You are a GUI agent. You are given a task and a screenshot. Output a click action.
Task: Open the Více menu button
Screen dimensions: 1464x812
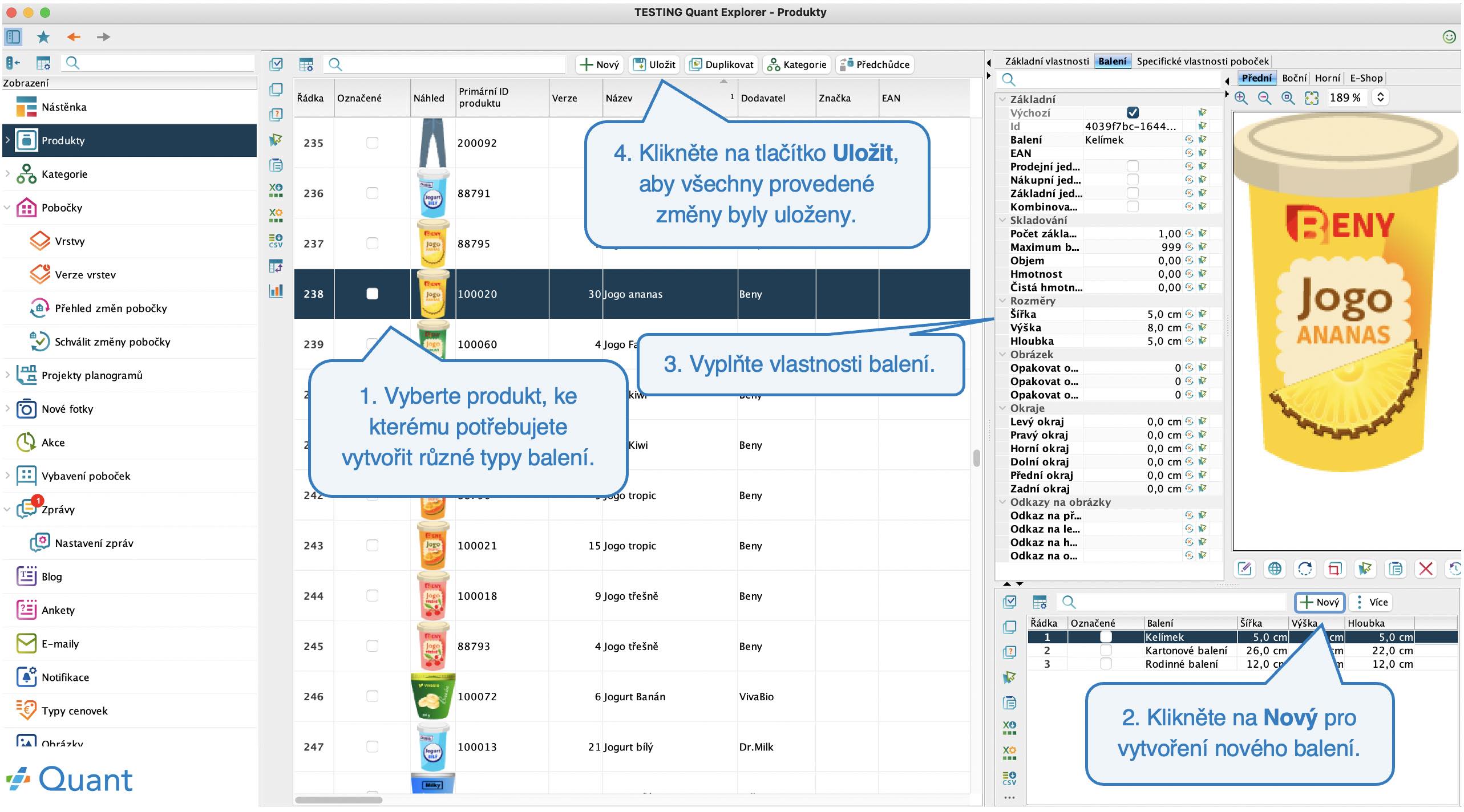pyautogui.click(x=1371, y=602)
